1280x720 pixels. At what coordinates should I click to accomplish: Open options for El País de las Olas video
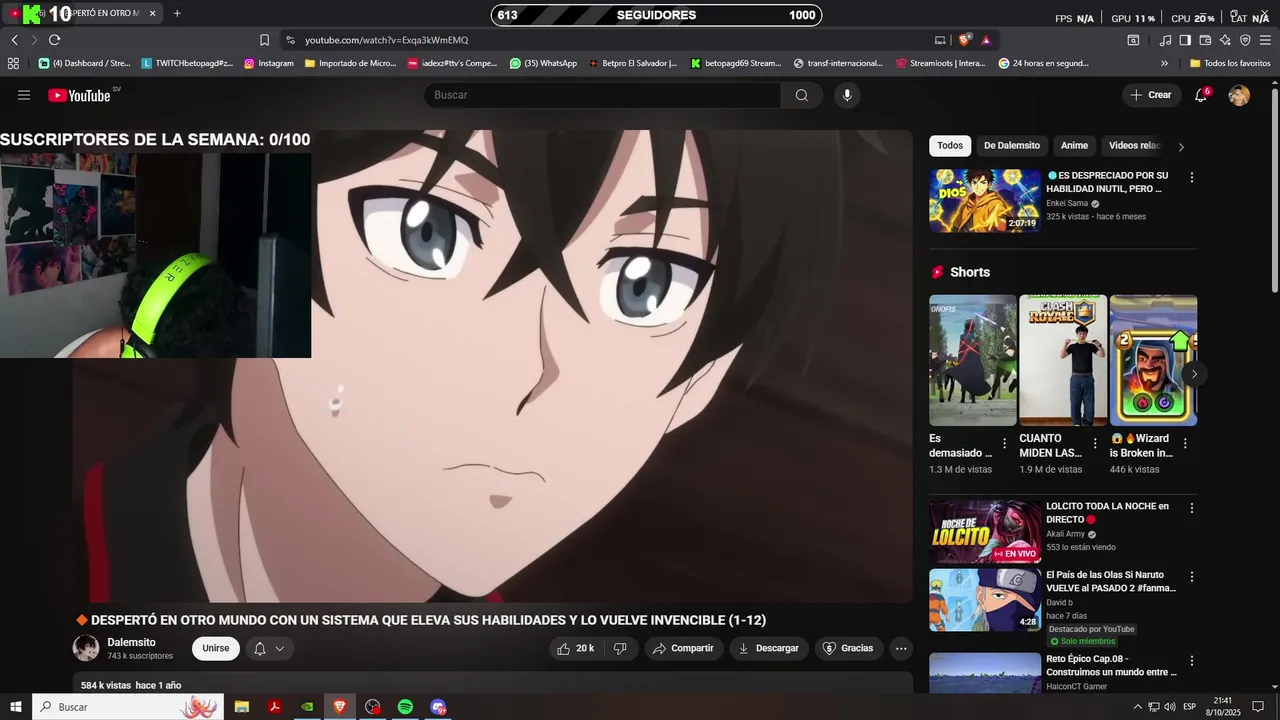[x=1191, y=577]
